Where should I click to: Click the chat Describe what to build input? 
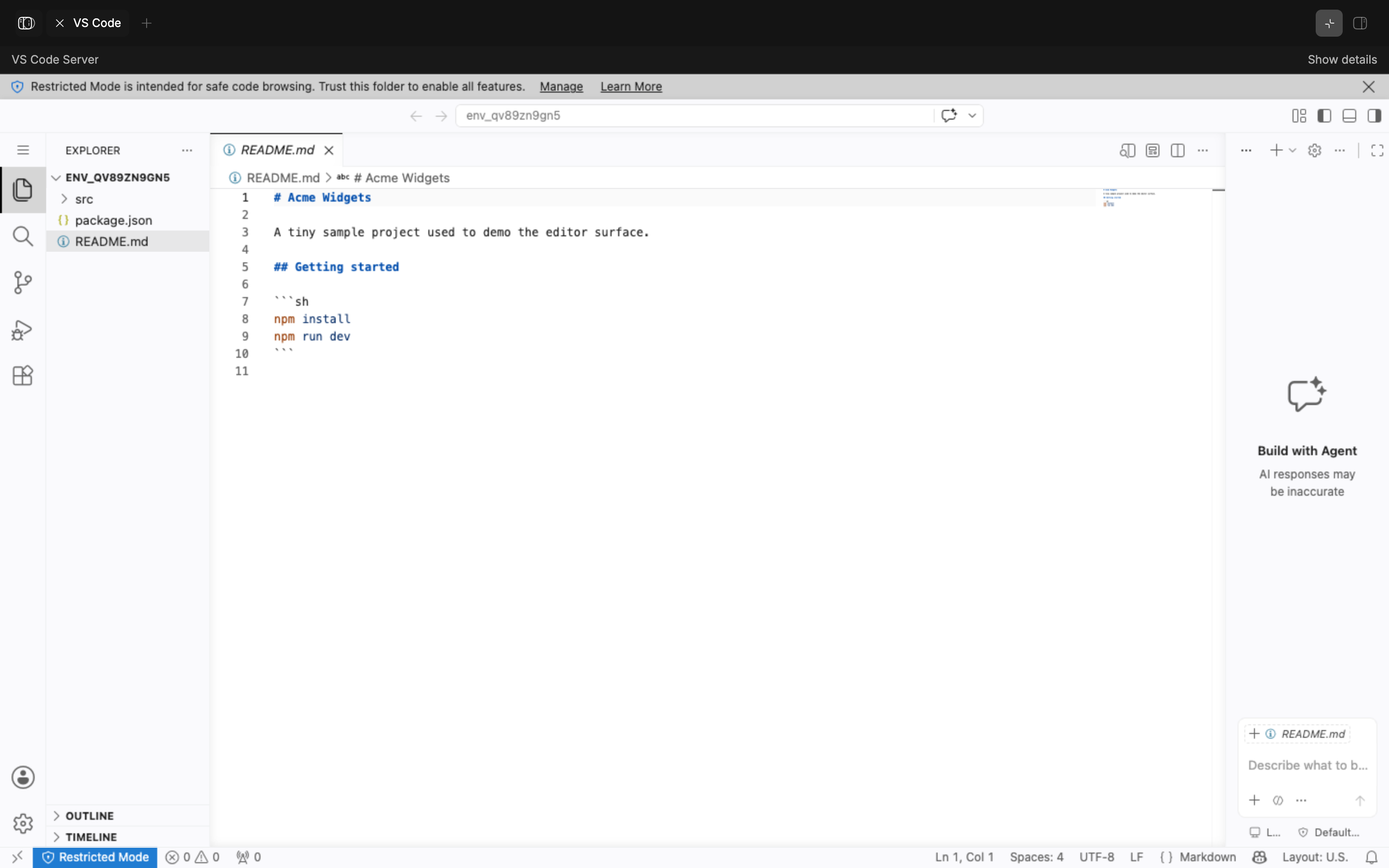tap(1307, 765)
